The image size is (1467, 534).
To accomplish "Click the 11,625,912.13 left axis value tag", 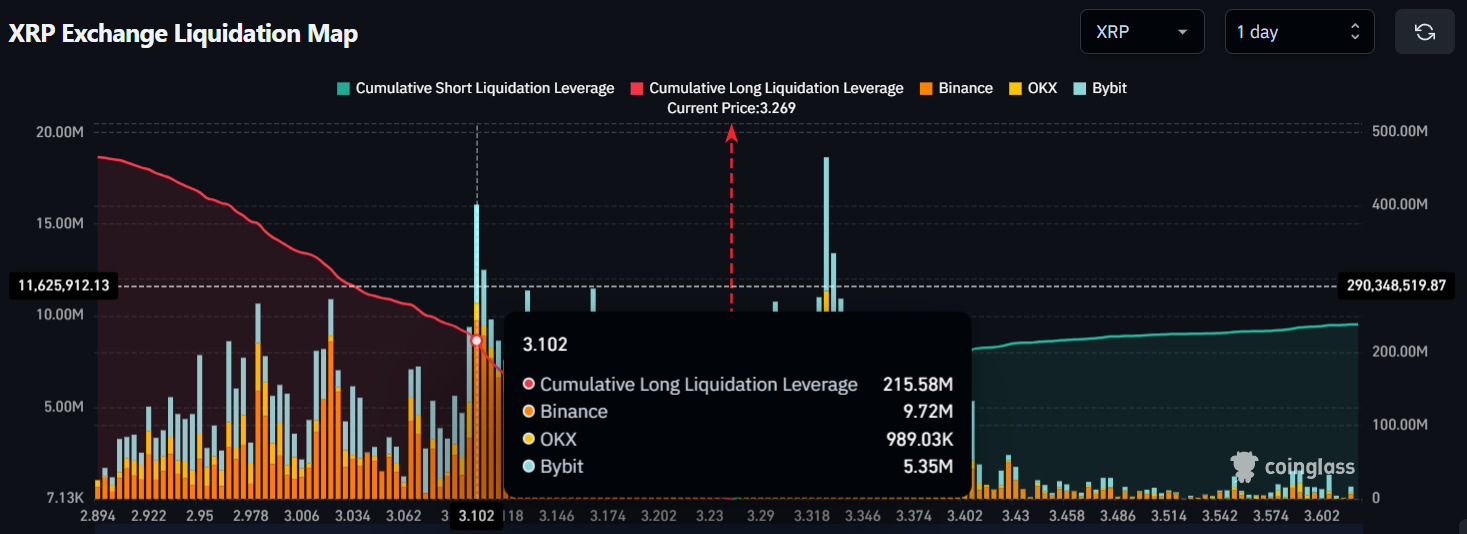I will pyautogui.click(x=64, y=286).
